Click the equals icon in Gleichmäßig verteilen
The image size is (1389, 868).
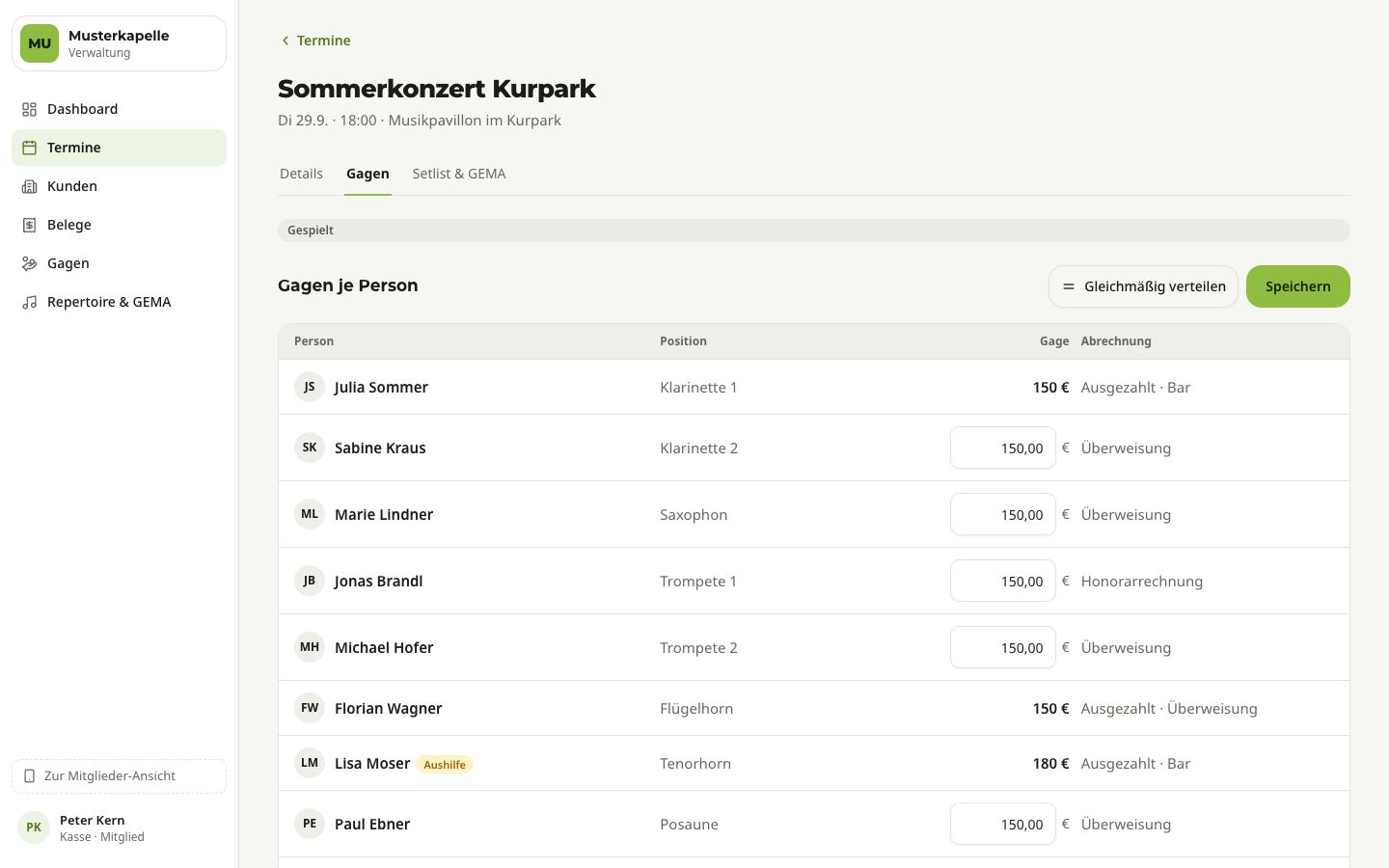(1069, 286)
